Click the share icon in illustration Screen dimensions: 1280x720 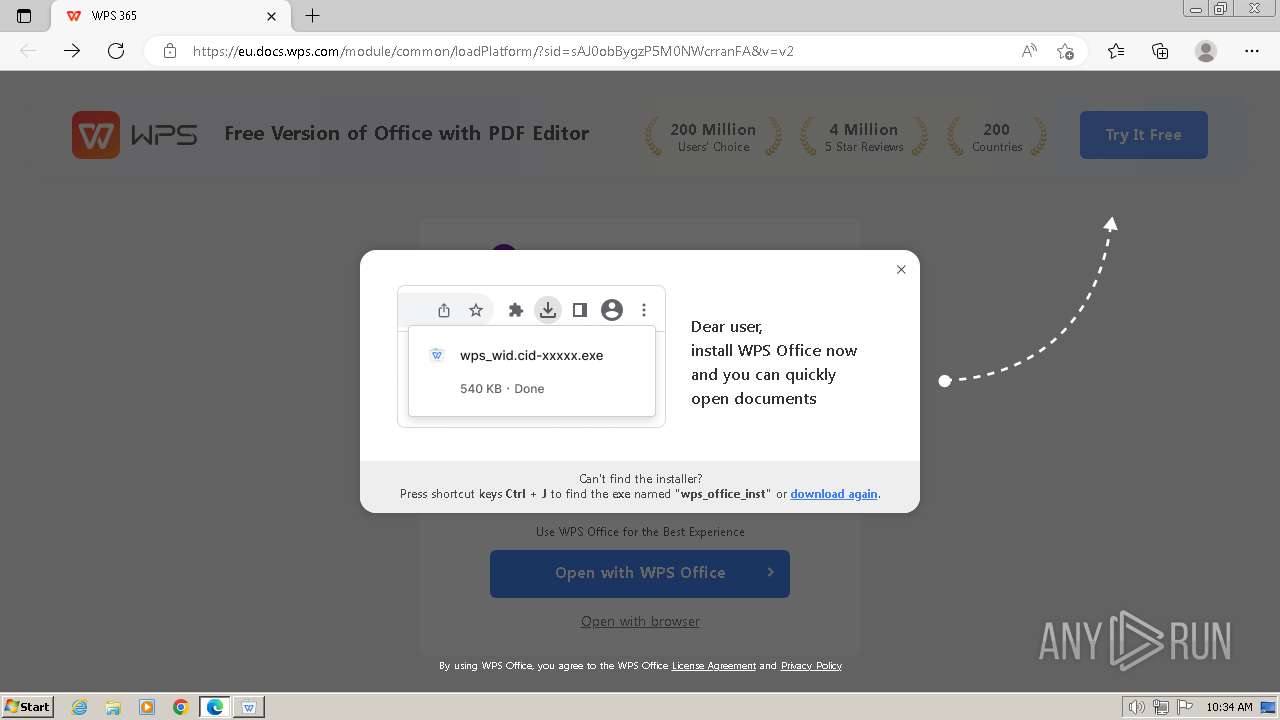(444, 310)
